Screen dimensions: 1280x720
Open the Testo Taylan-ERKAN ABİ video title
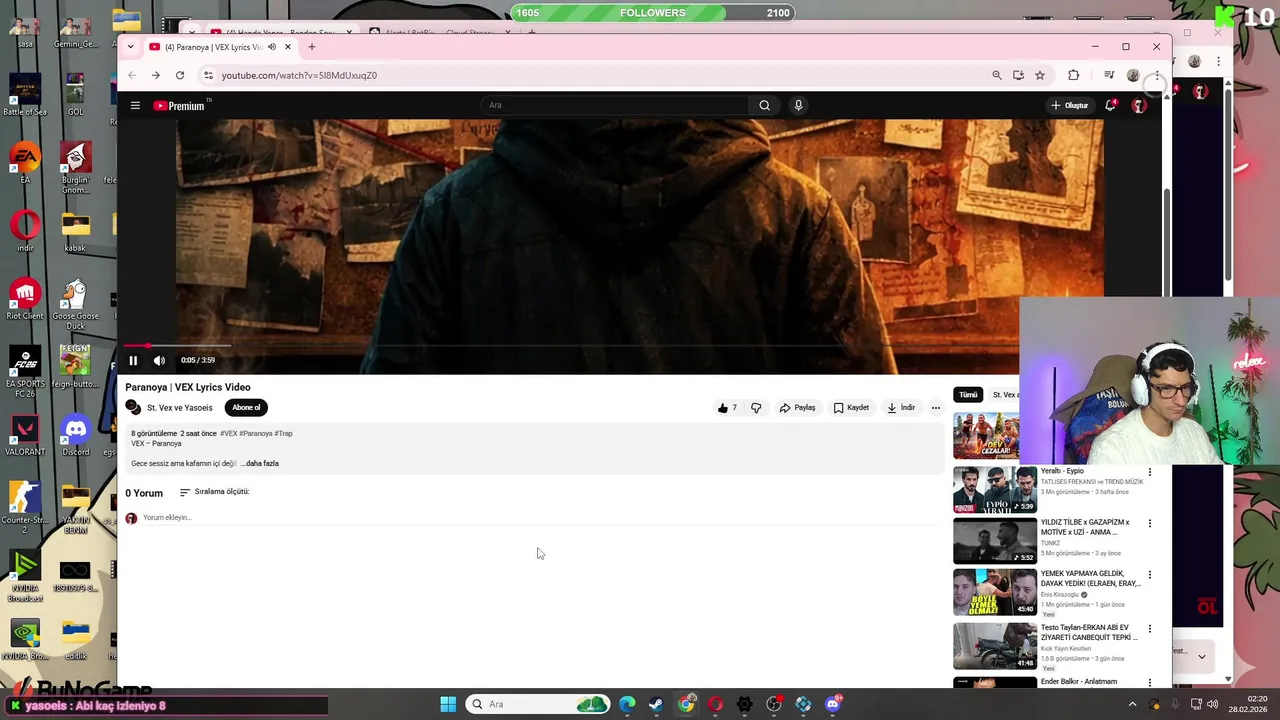(1089, 633)
